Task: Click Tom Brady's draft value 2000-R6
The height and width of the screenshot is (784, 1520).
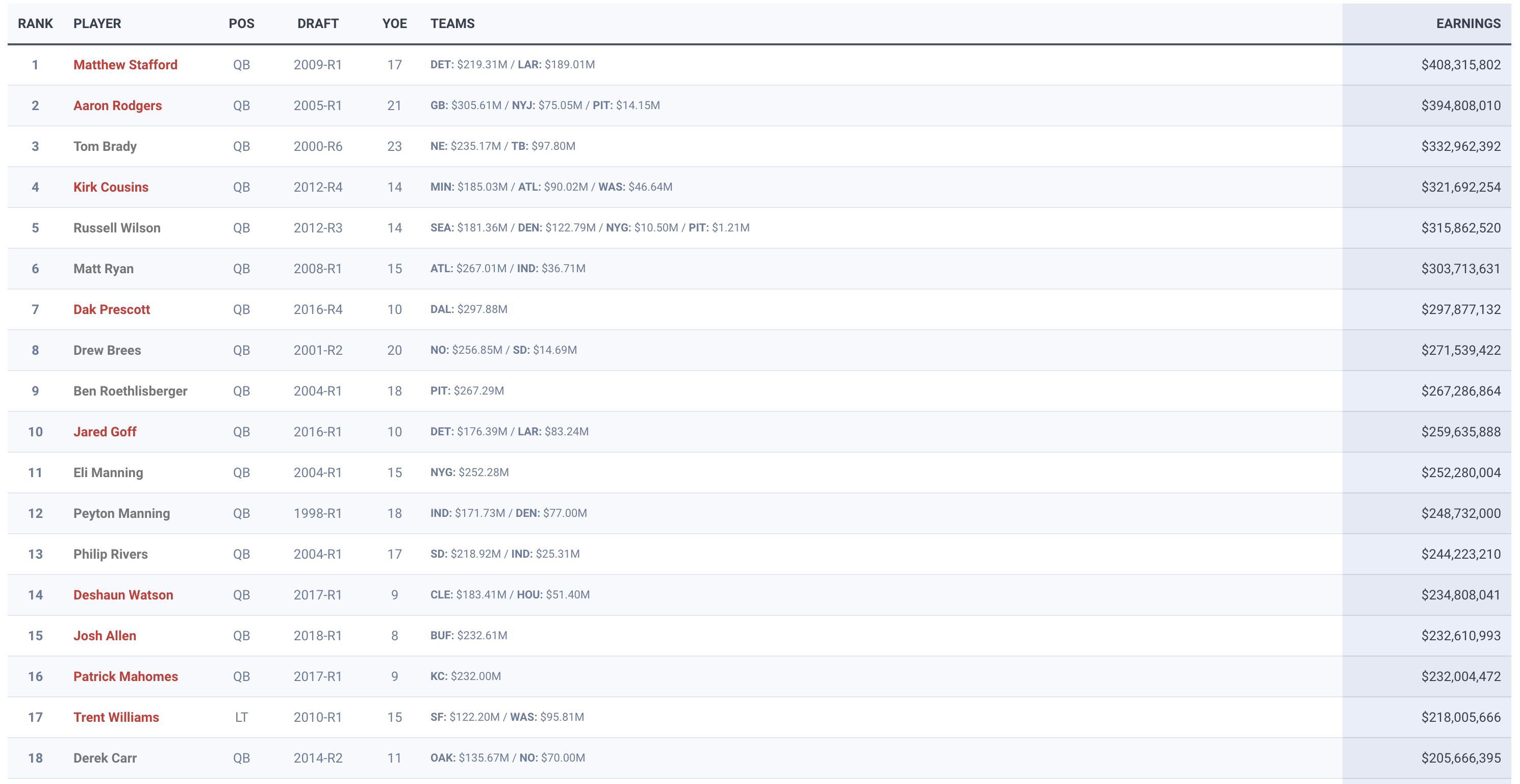Action: tap(318, 146)
